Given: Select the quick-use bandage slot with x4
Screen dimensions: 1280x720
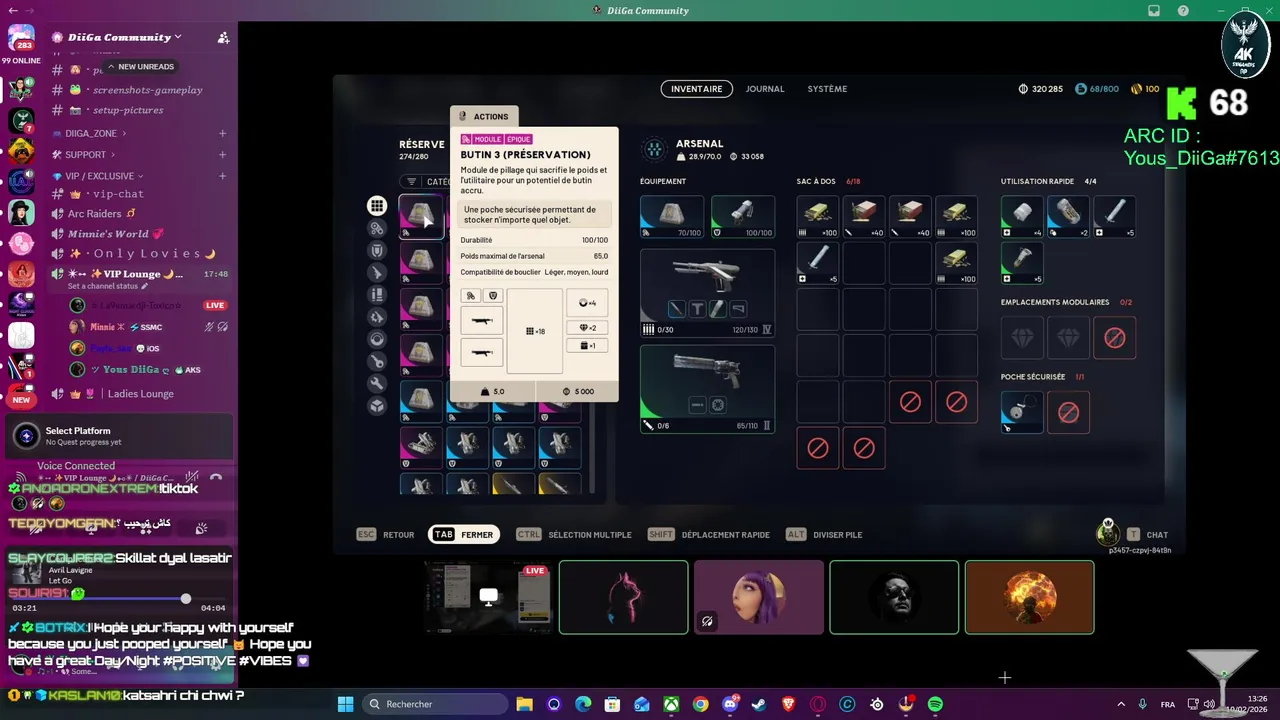Looking at the screenshot, I should click(1022, 216).
